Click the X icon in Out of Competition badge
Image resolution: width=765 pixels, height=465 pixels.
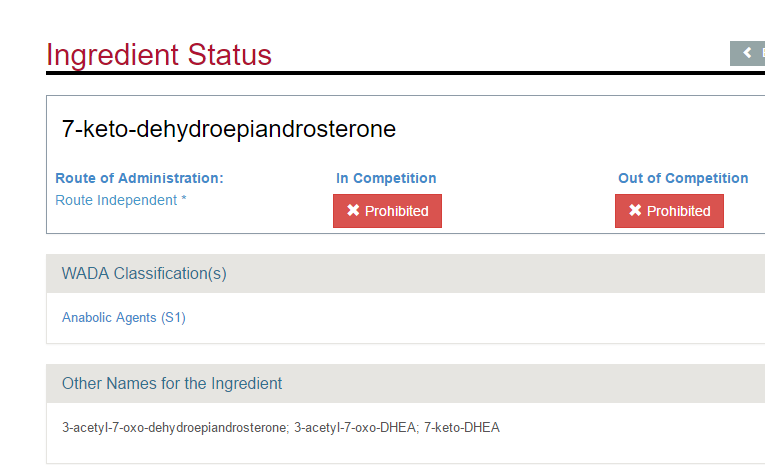[635, 210]
